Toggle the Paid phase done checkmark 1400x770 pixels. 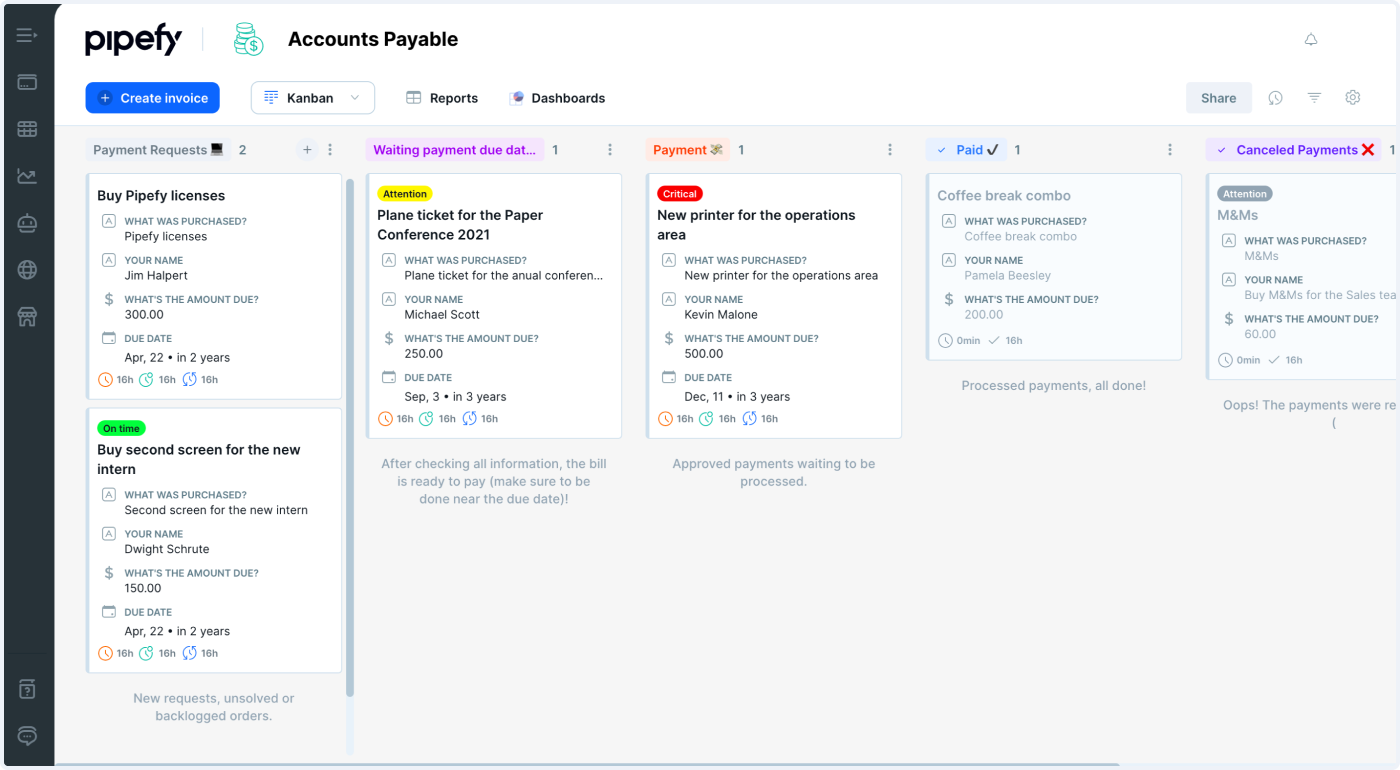click(x=941, y=150)
